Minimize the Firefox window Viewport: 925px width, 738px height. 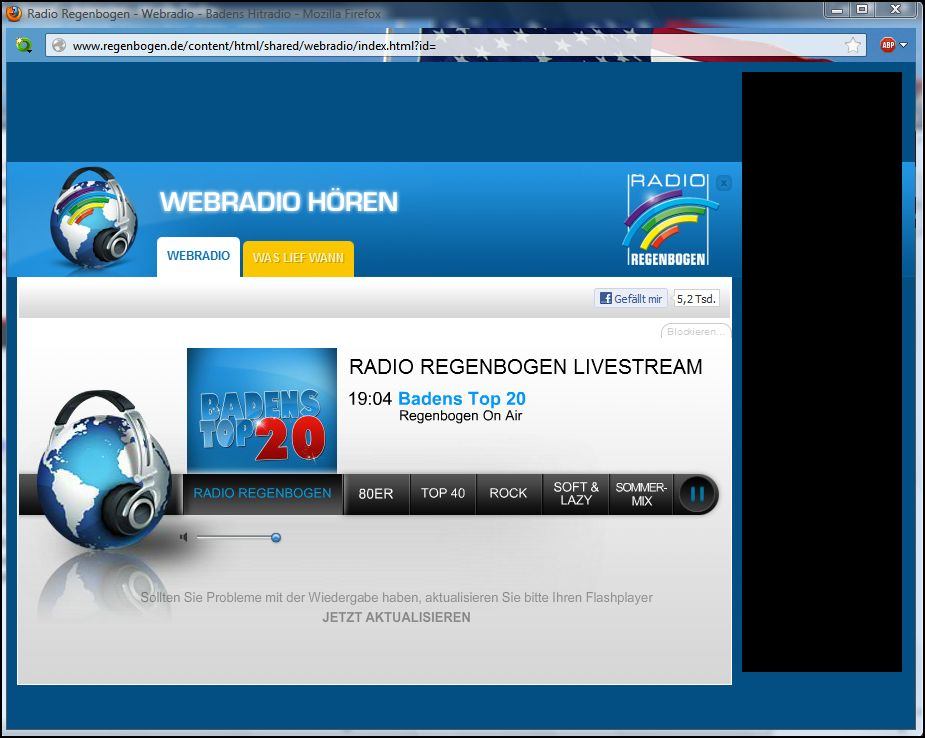point(837,9)
